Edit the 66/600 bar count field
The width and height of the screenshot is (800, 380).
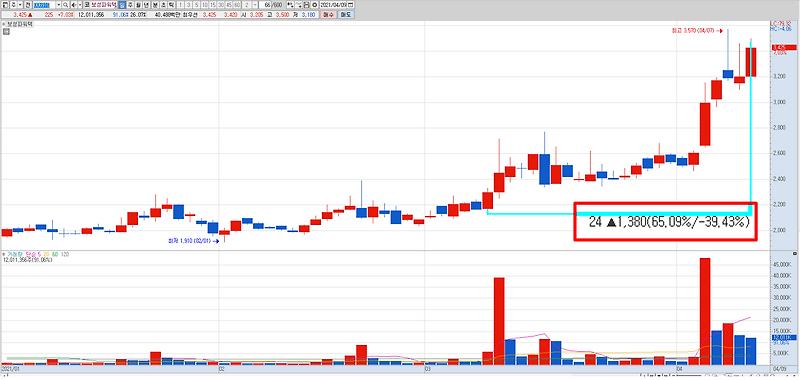[x=271, y=5]
